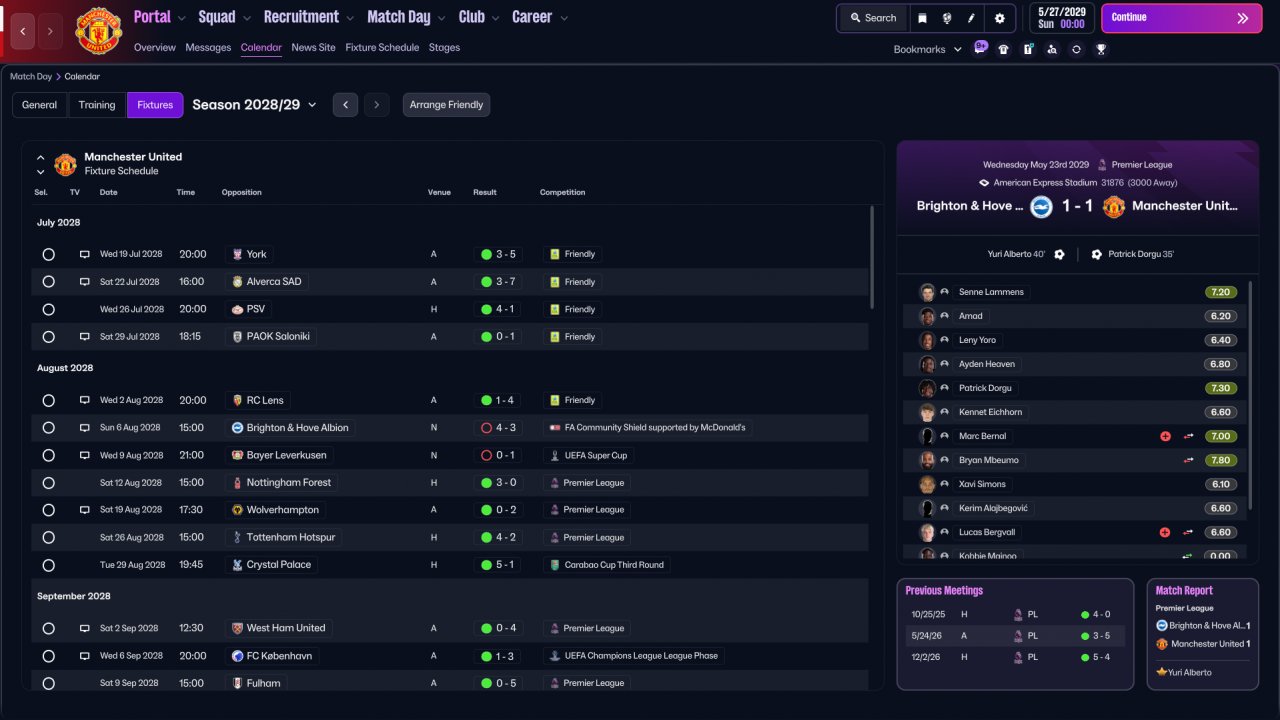
Task: Open the Match Day dropdown menu
Action: tap(407, 17)
